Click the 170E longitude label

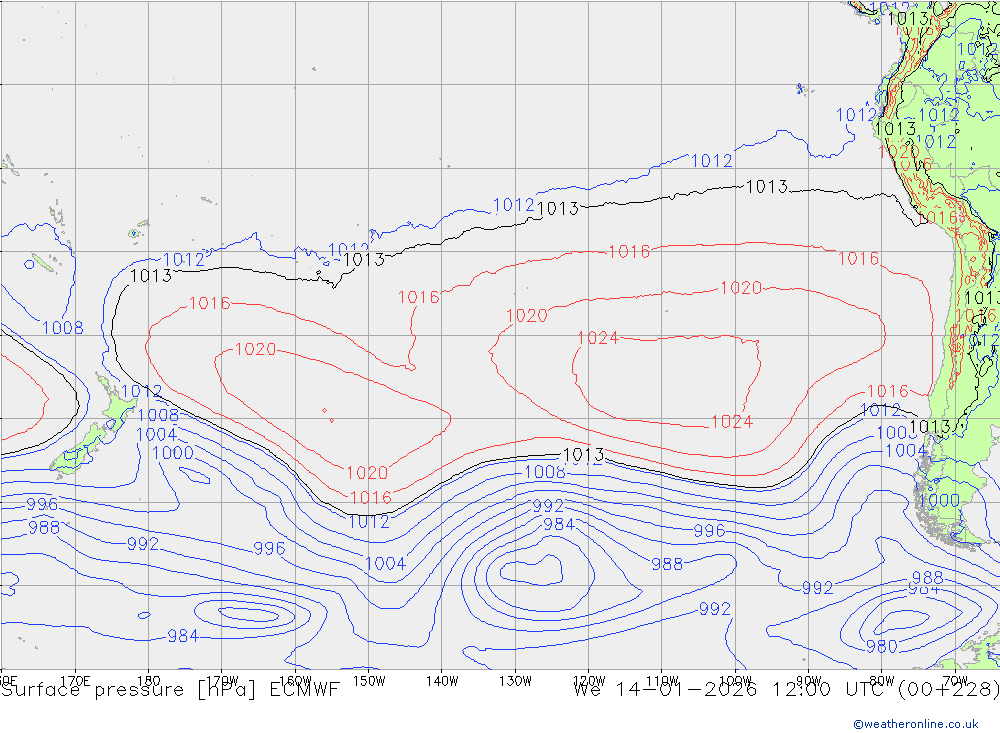point(75,681)
